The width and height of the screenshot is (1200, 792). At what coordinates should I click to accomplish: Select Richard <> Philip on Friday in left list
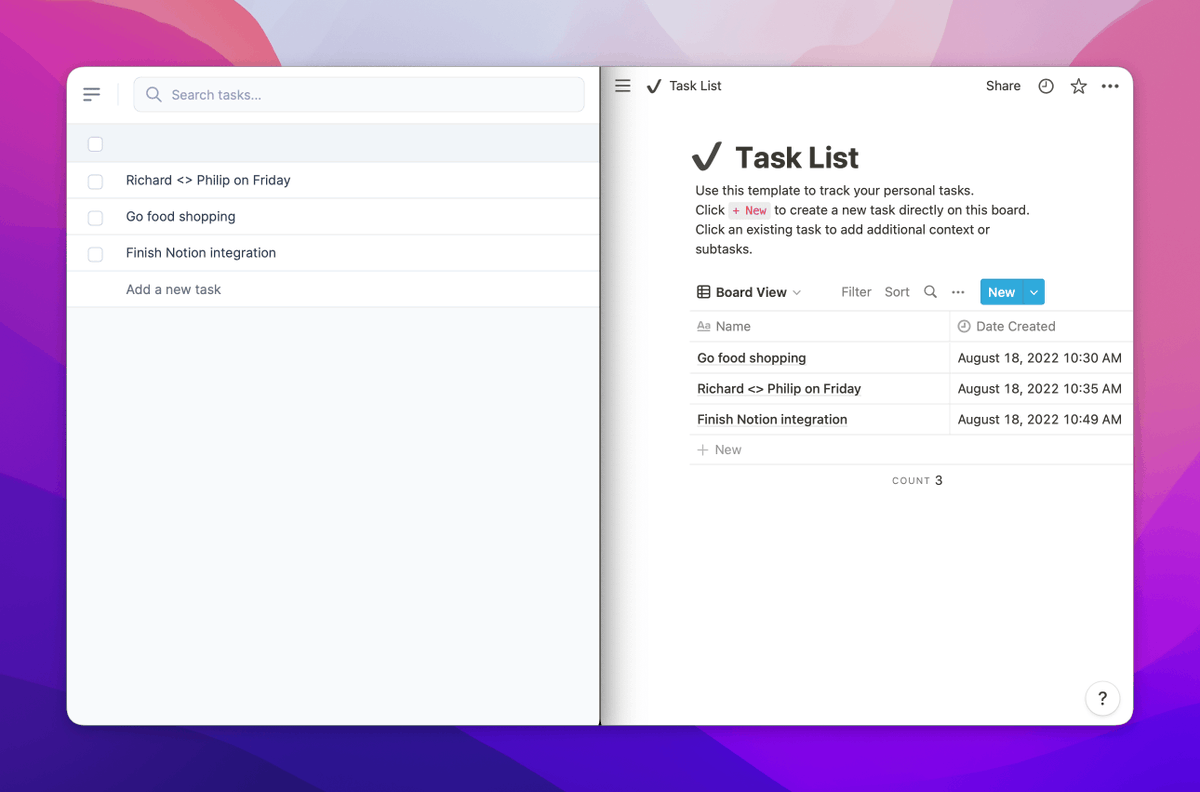208,181
